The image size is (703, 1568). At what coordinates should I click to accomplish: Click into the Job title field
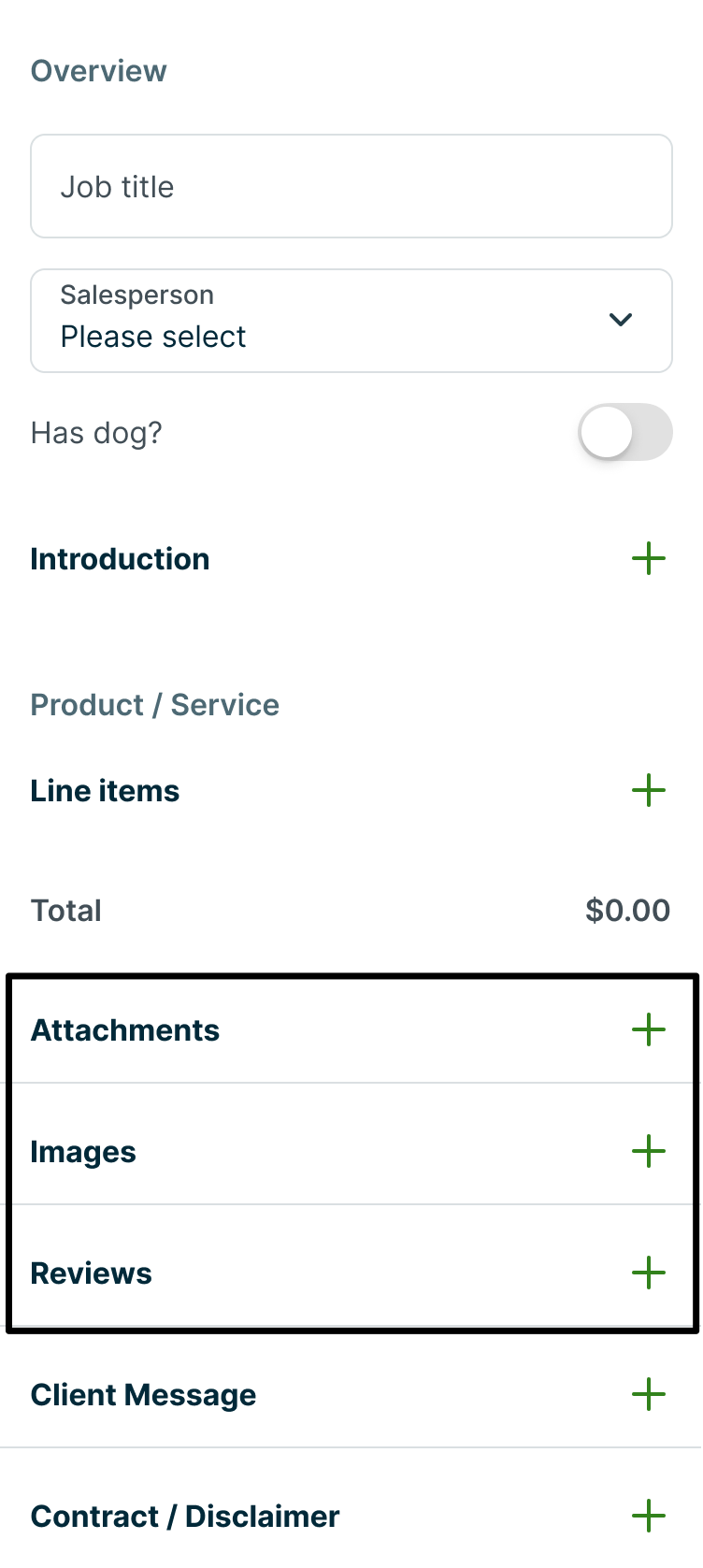[x=351, y=187]
